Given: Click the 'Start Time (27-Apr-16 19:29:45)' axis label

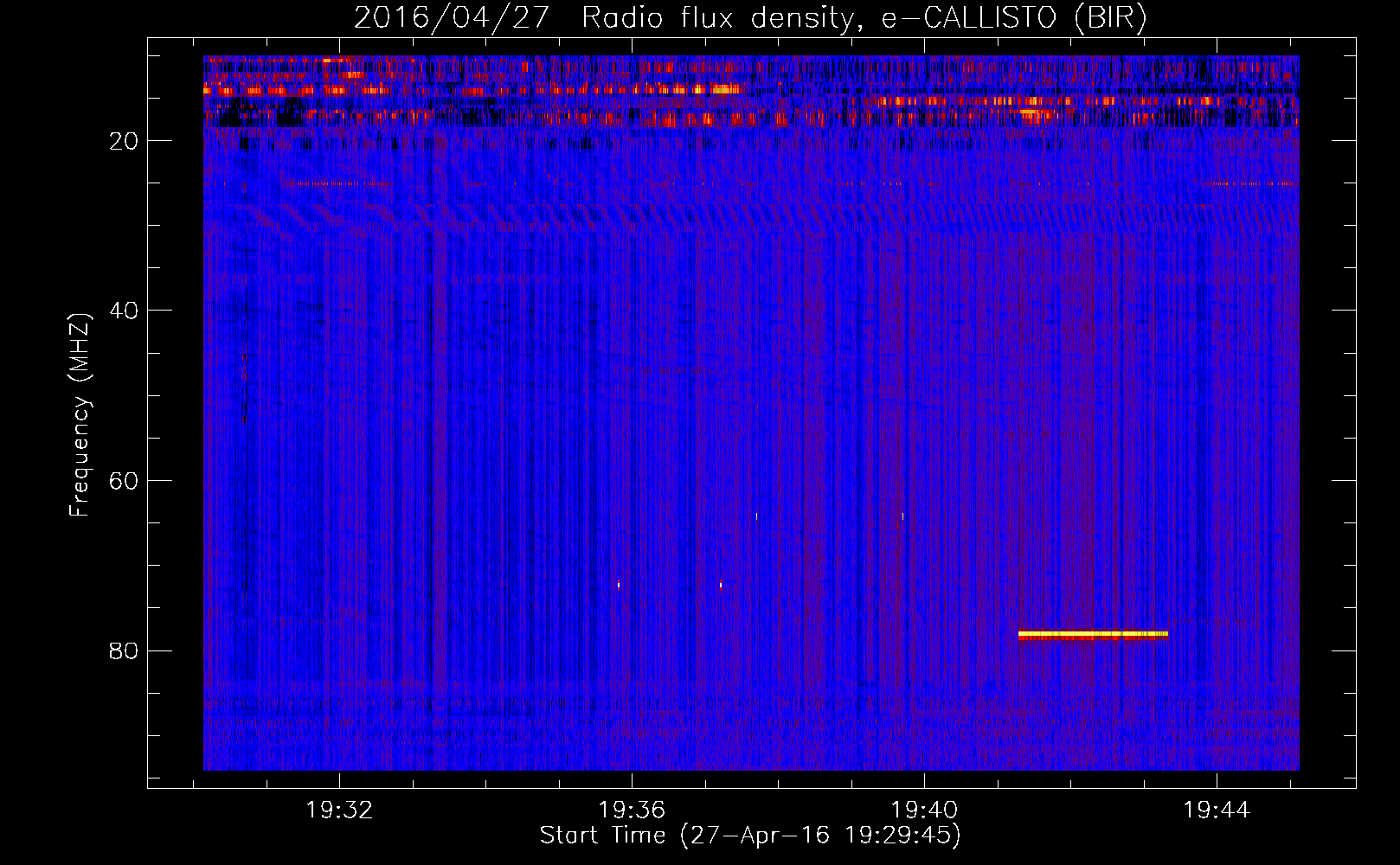Looking at the screenshot, I should (x=750, y=836).
